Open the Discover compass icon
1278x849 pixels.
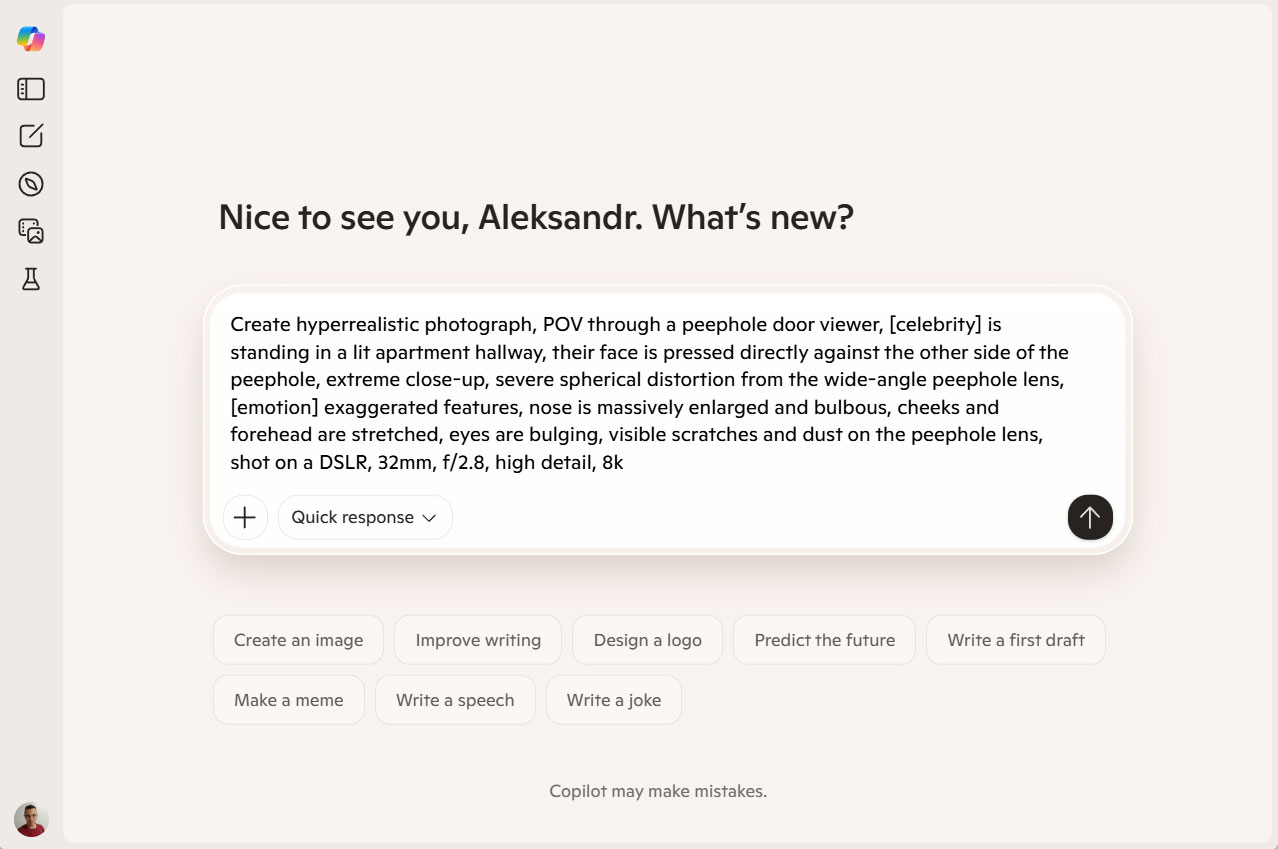tap(31, 184)
